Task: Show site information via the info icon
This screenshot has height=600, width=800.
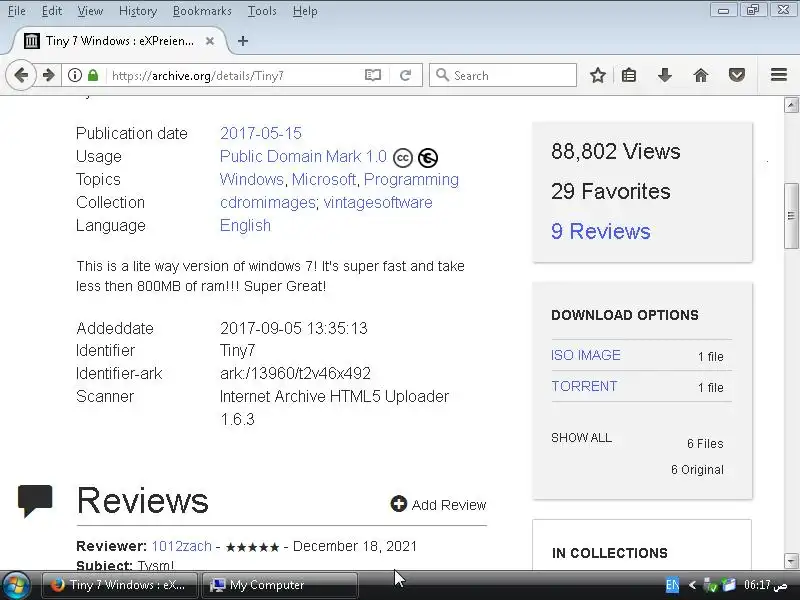Action: point(74,76)
